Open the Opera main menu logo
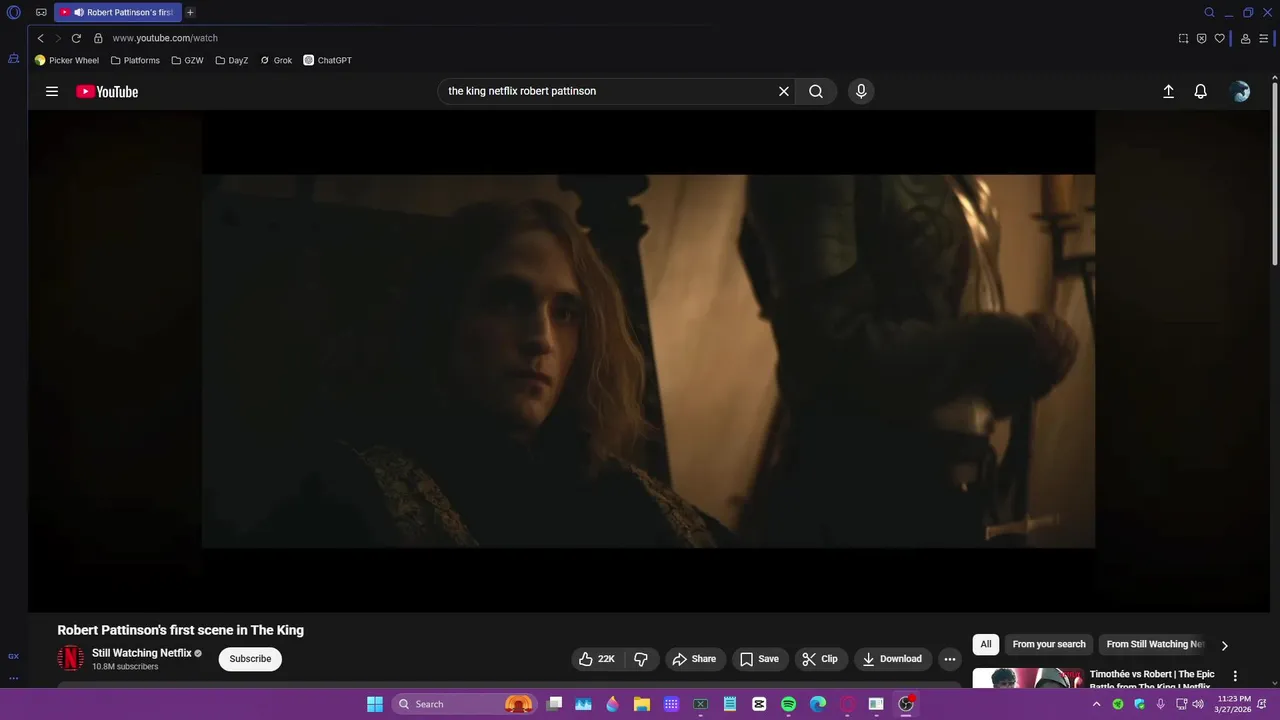 (14, 12)
